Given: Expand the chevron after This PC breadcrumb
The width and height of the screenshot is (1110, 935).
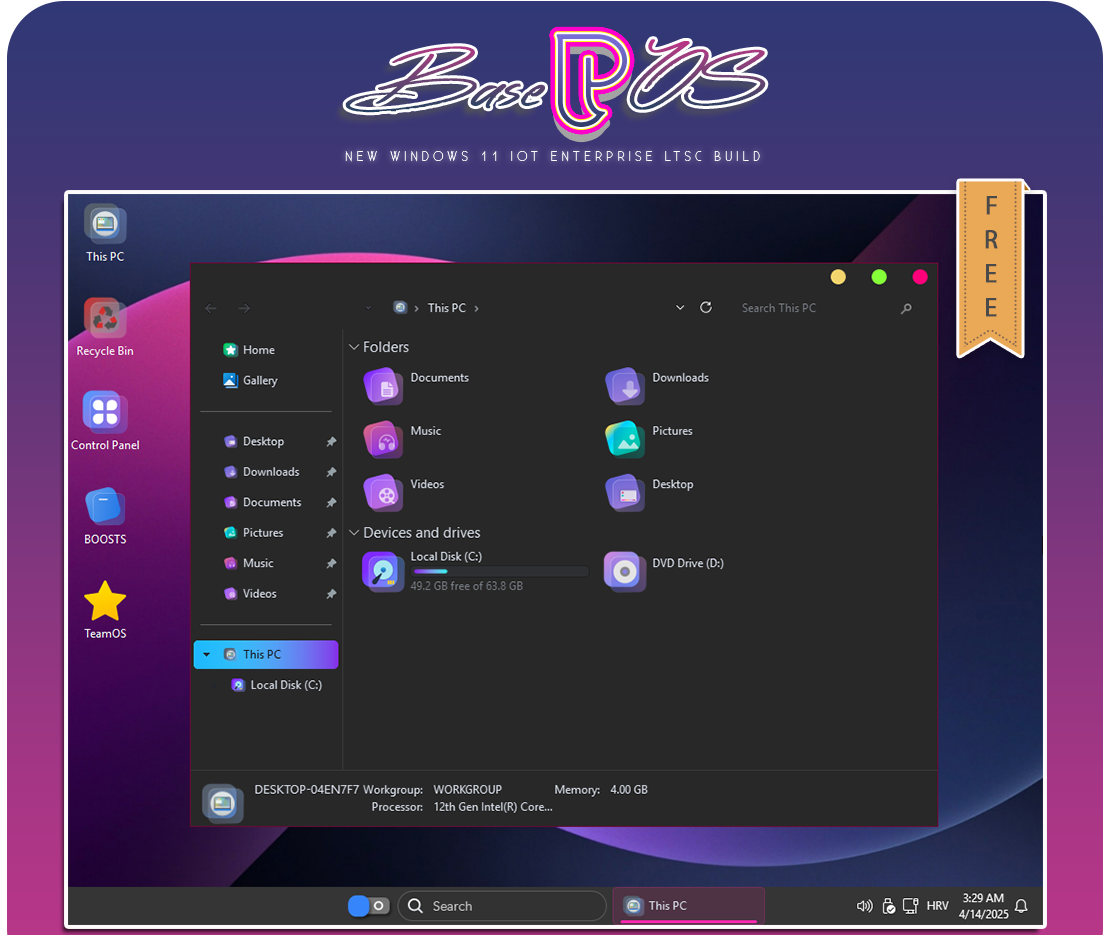Looking at the screenshot, I should point(476,309).
